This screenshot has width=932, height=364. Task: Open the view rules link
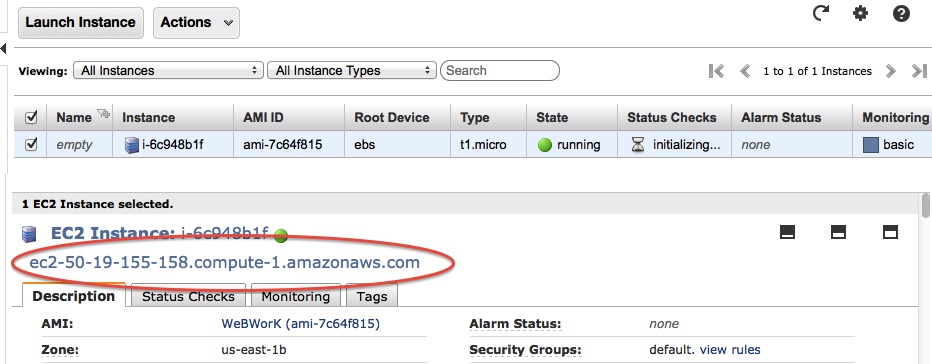tap(730, 350)
